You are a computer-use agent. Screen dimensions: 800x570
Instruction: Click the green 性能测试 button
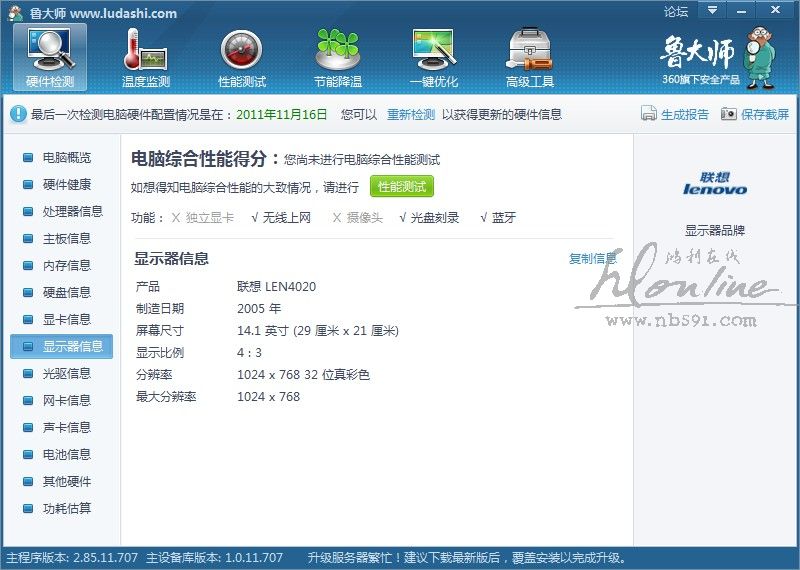402,187
